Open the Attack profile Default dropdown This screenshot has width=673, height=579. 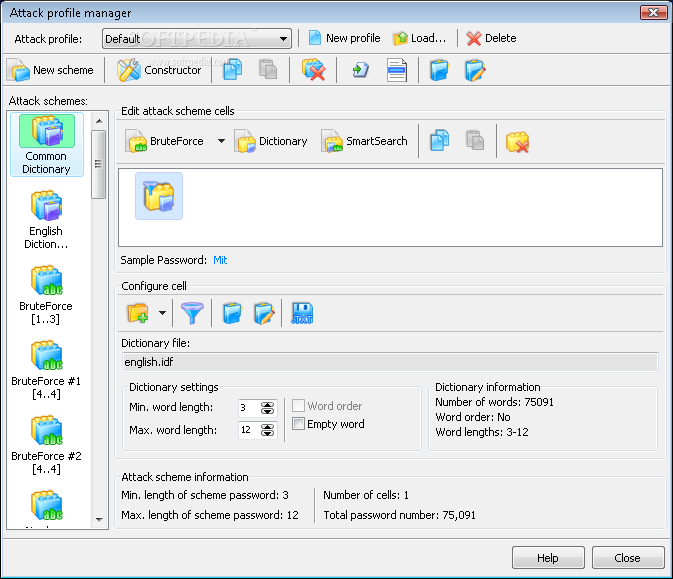(x=197, y=39)
